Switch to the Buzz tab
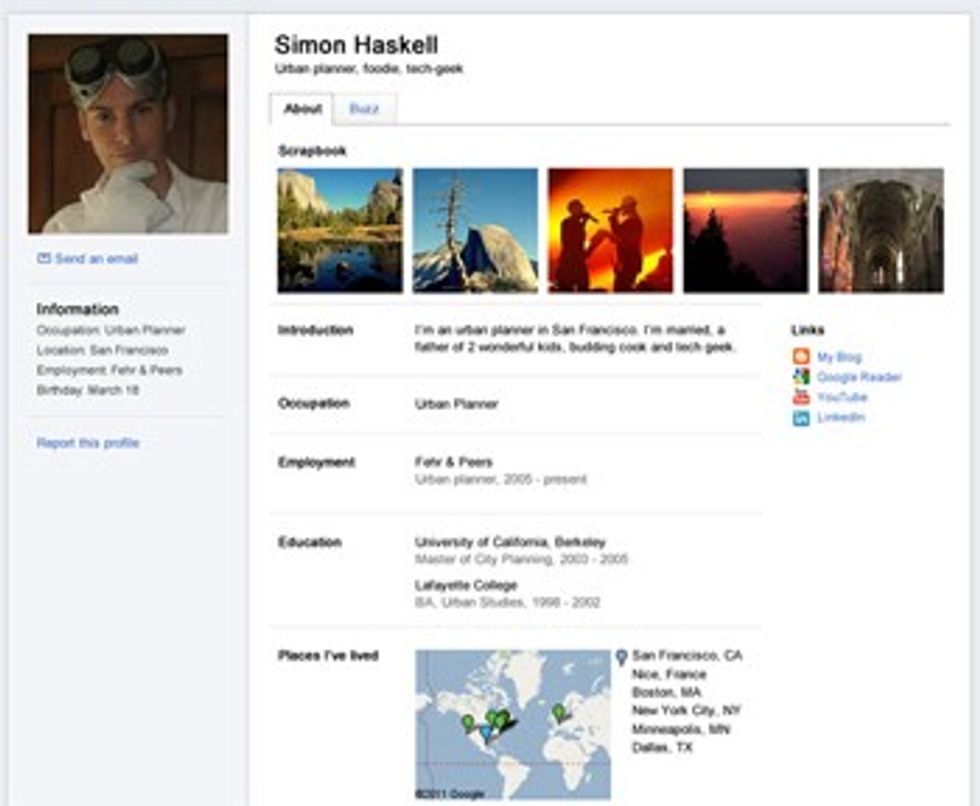Screen dimensions: 980x806 [366, 109]
